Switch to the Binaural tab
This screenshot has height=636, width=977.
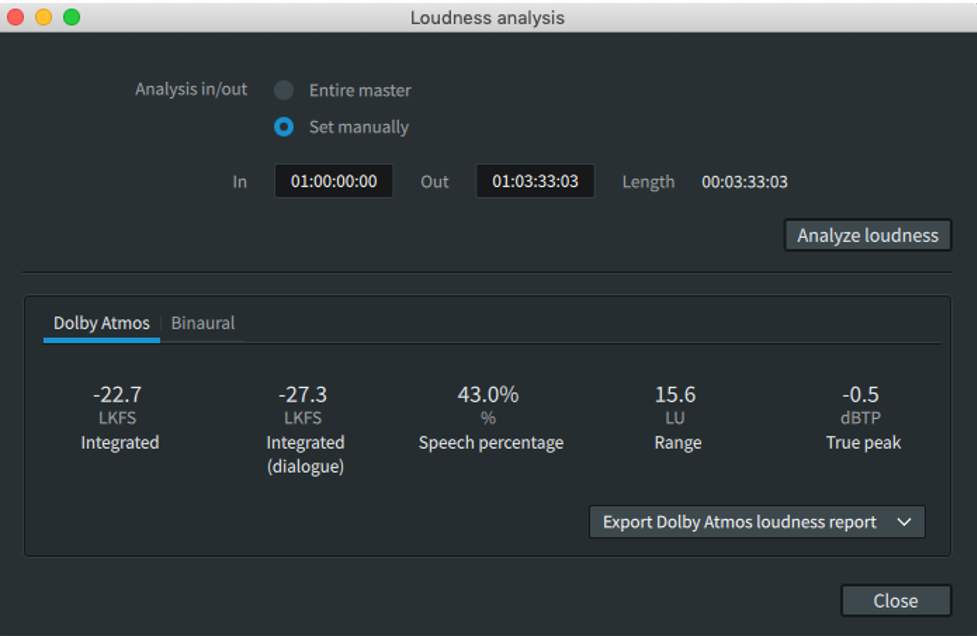pyautogui.click(x=203, y=323)
